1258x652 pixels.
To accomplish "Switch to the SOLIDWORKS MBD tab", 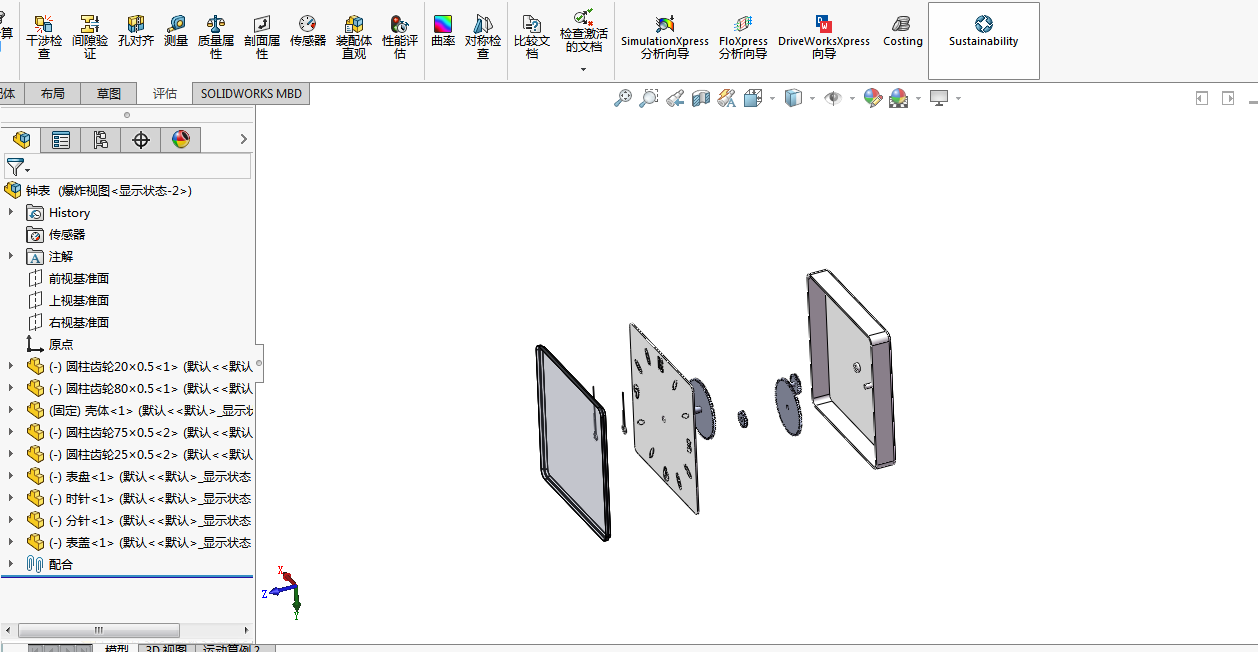I will tap(251, 93).
